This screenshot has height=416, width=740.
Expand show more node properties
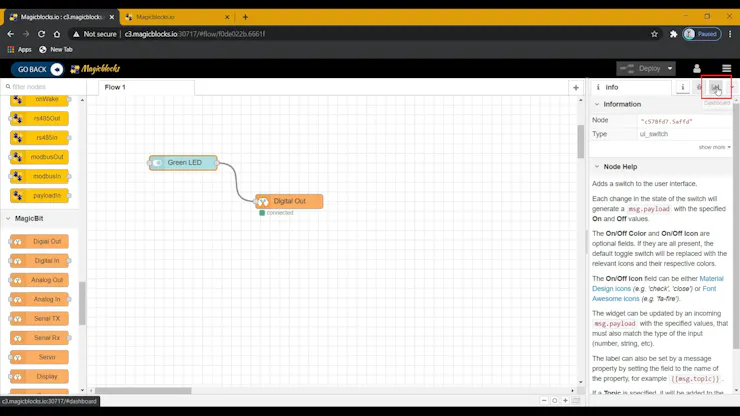pos(714,147)
